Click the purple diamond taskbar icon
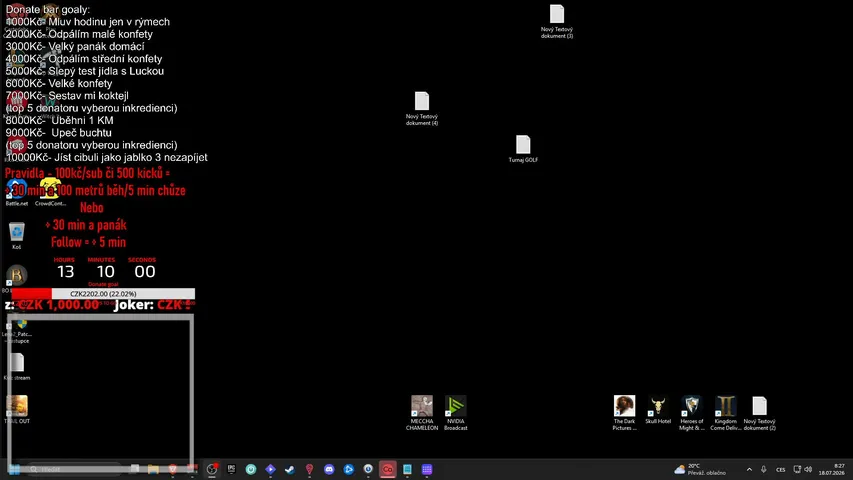This screenshot has width=853, height=480. coord(270,469)
